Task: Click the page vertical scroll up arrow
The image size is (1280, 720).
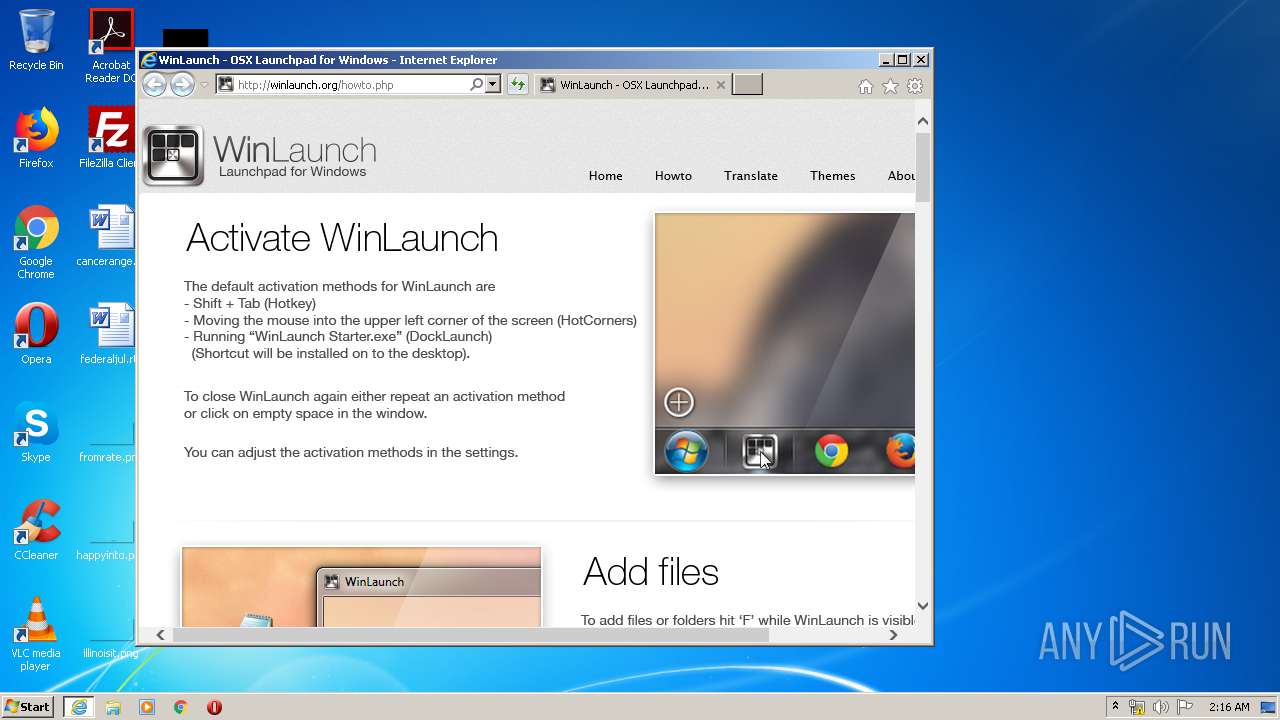Action: click(x=923, y=121)
